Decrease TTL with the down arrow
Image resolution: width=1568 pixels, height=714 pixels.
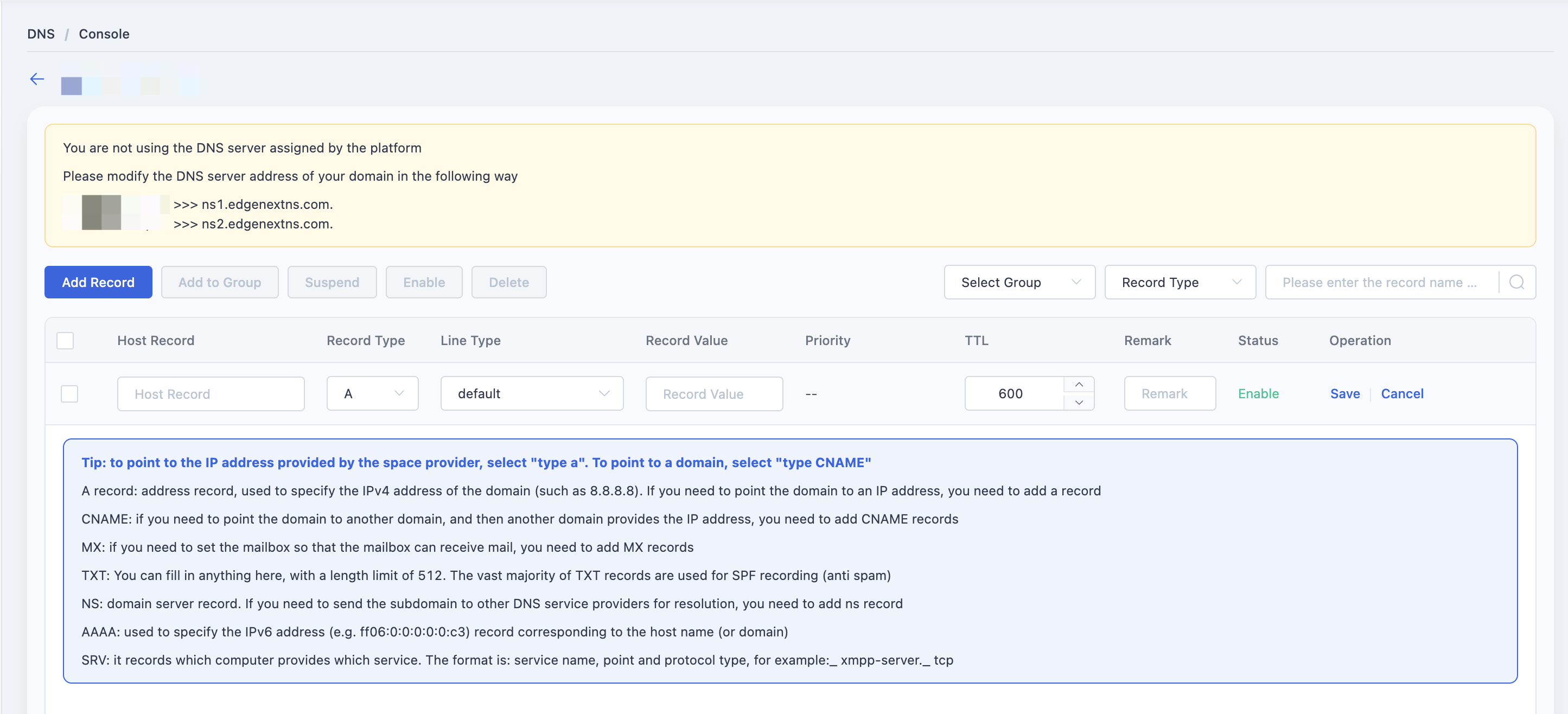tap(1079, 401)
